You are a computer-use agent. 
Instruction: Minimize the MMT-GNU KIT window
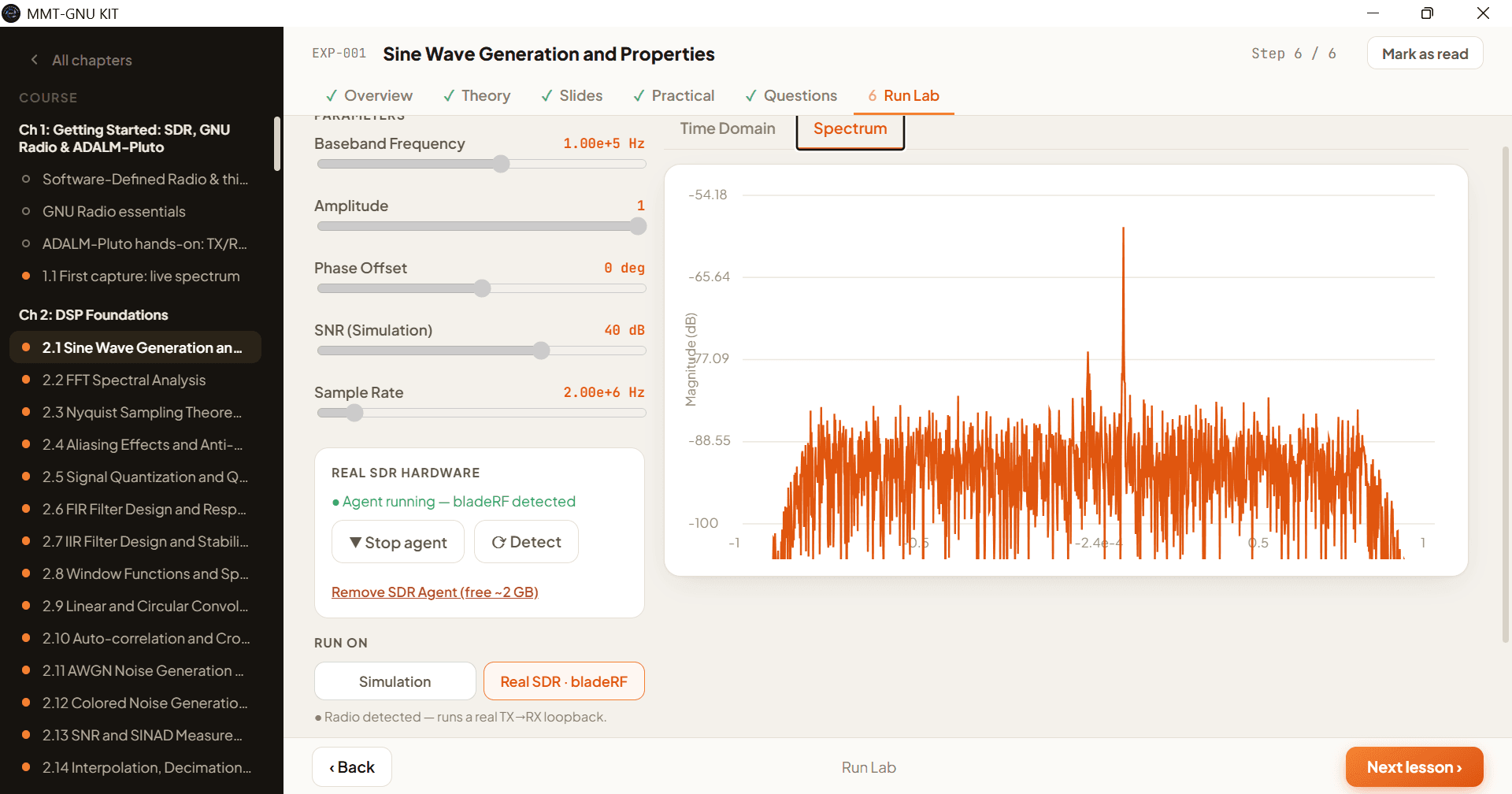coord(1373,13)
